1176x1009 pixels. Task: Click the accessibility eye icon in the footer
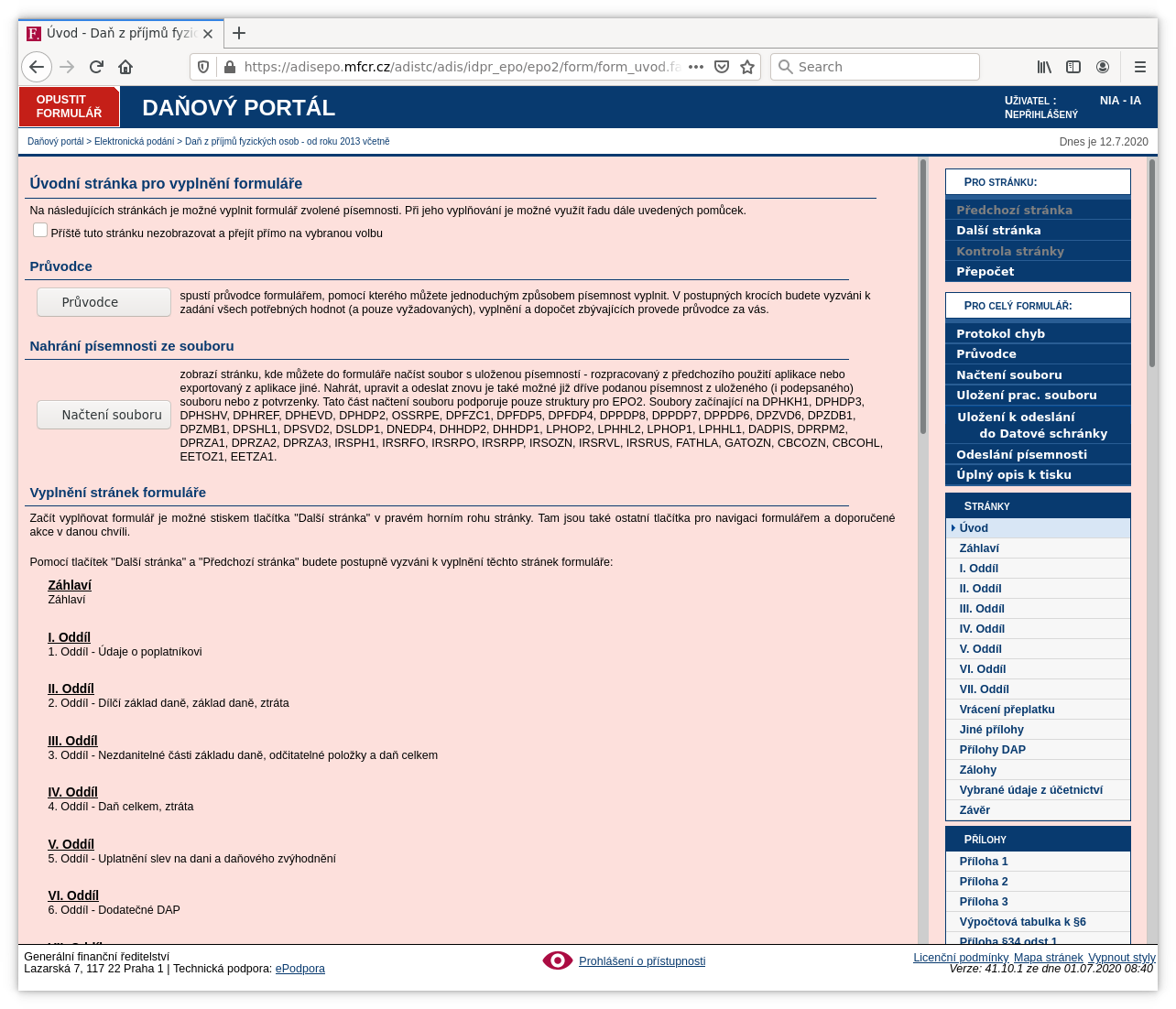557,960
